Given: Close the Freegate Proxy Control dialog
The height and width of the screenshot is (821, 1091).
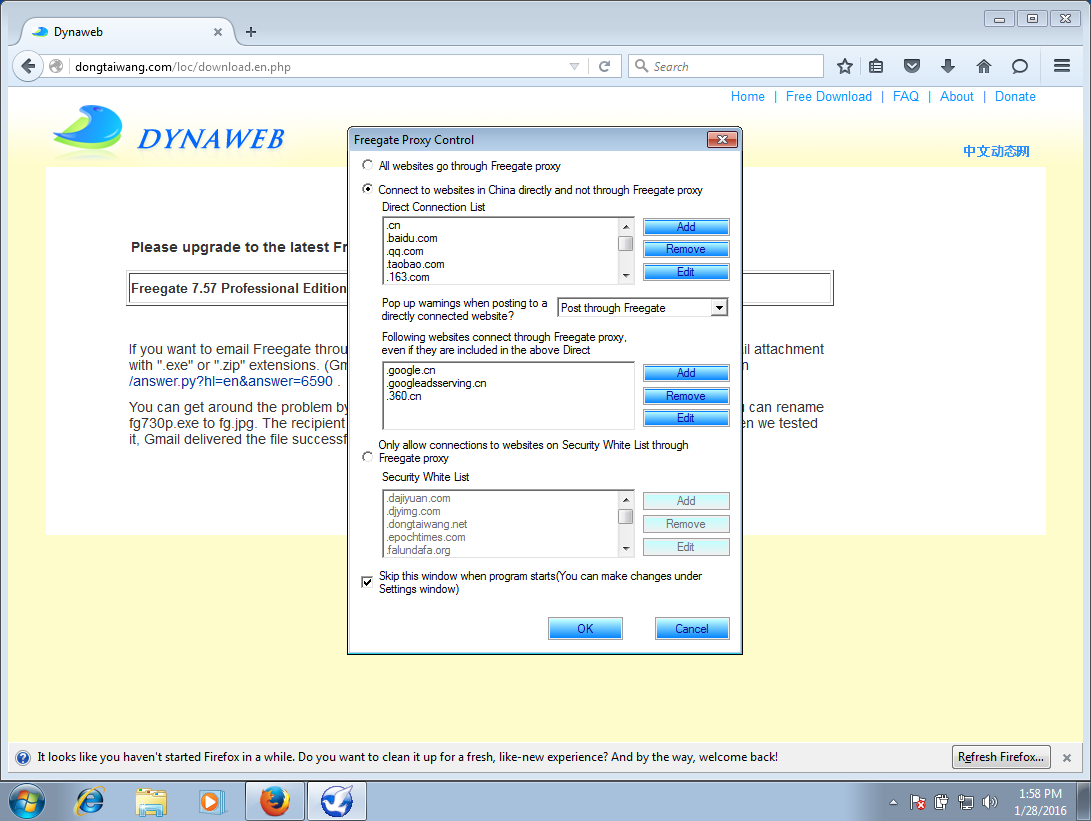Looking at the screenshot, I should click(x=722, y=140).
